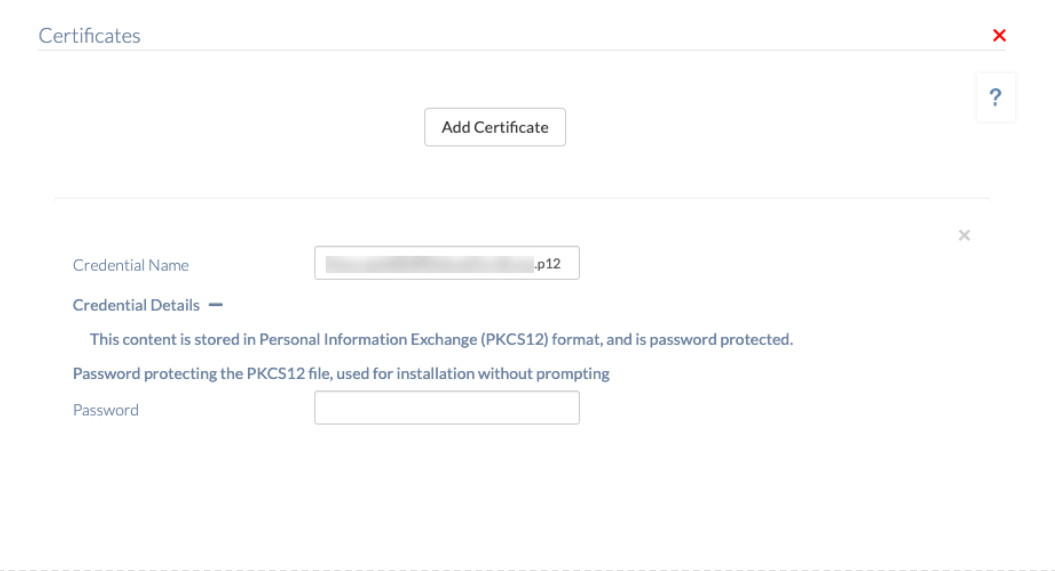Open help via the question mark icon
The width and height of the screenshot is (1055, 571).
[996, 98]
